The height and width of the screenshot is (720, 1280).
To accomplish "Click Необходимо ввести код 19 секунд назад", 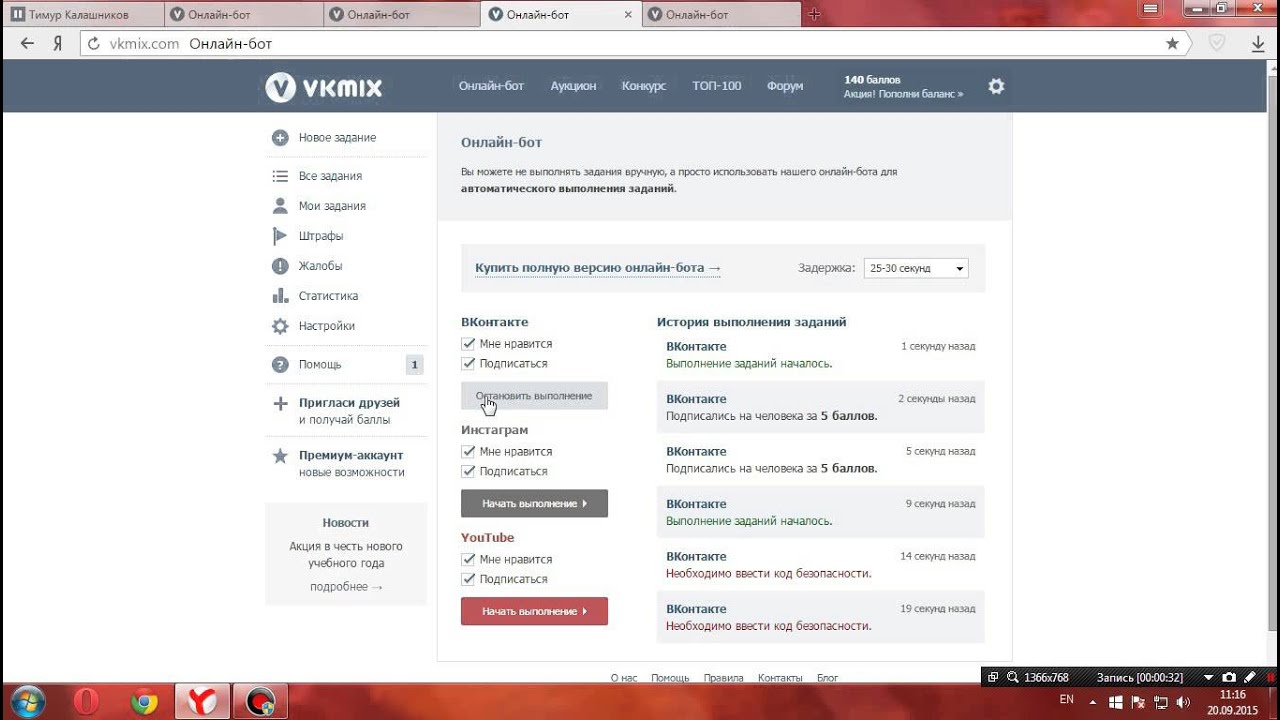I will click(820, 617).
